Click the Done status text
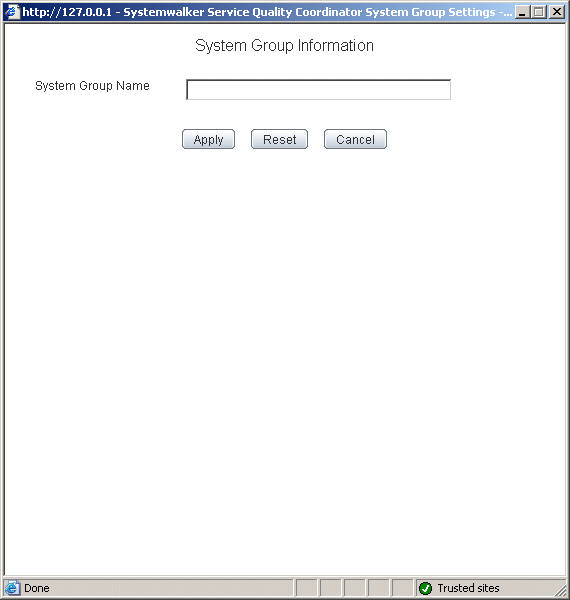Viewport: 570px width, 600px height. [37, 588]
